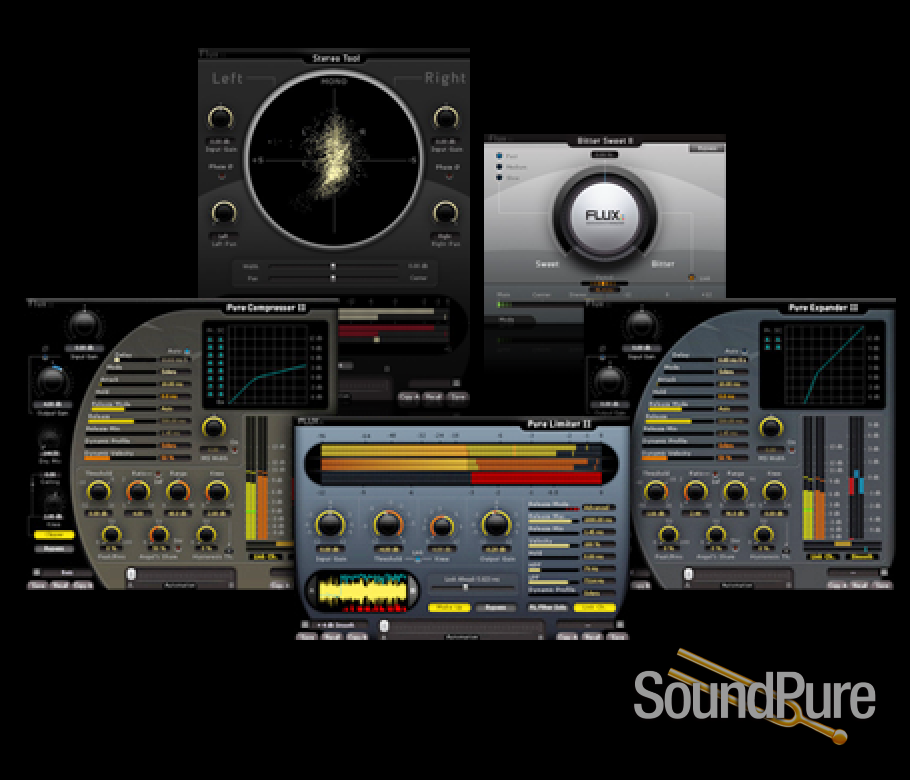Image resolution: width=910 pixels, height=780 pixels.
Task: Adjust the Left Input Gain knob in Stereo Tool
Action: point(221,118)
